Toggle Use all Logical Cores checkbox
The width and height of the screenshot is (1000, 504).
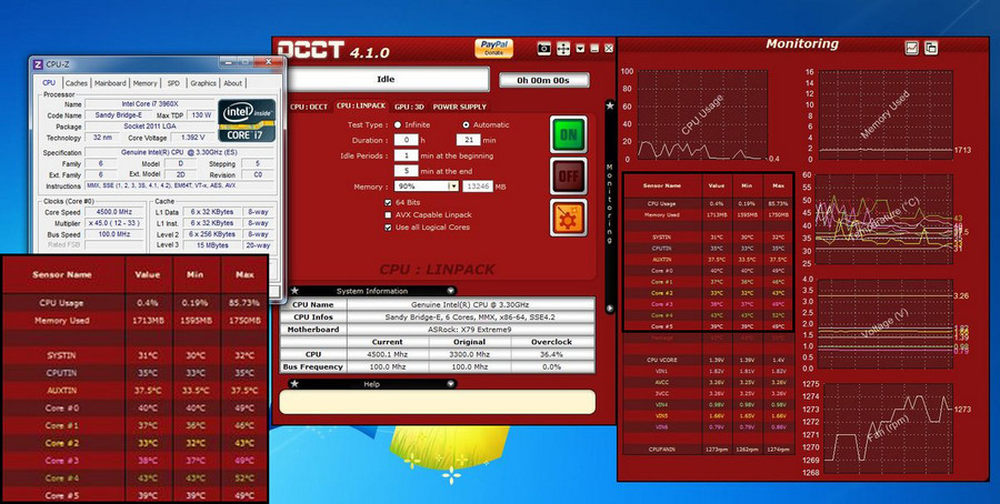[388, 228]
